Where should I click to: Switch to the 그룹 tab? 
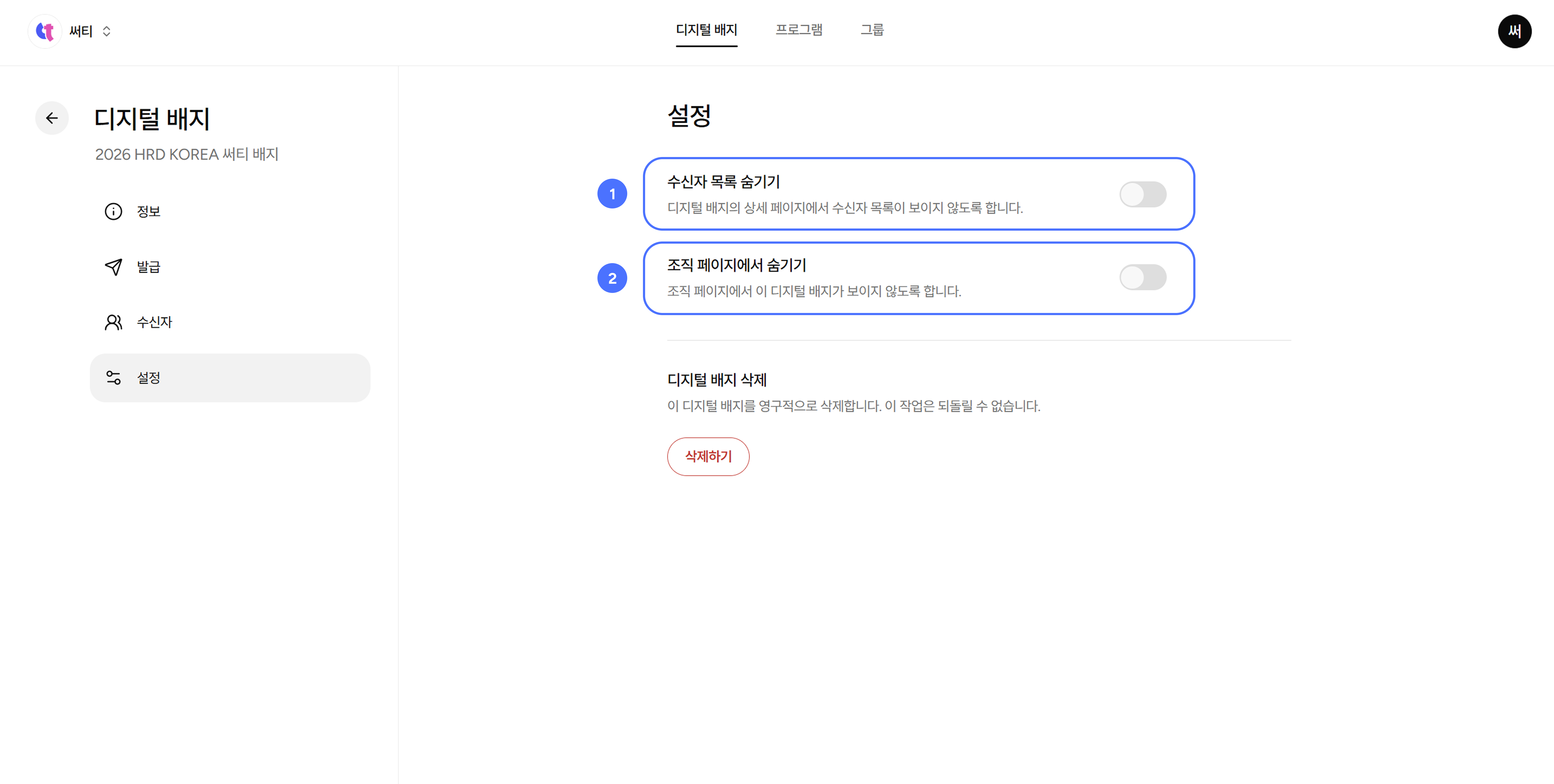pyautogui.click(x=872, y=30)
